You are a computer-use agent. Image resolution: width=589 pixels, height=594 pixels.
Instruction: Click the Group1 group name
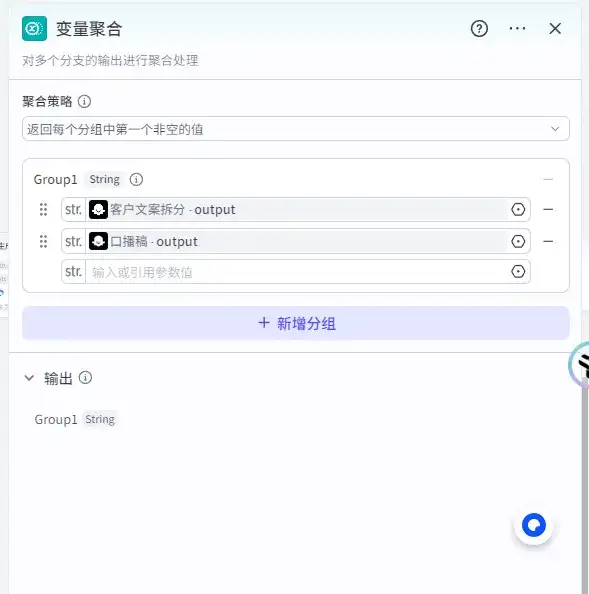tap(55, 180)
